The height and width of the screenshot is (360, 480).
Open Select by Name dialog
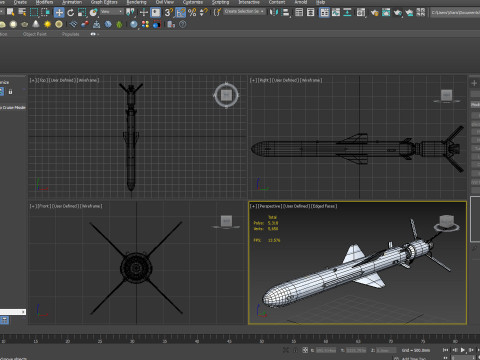22,13
